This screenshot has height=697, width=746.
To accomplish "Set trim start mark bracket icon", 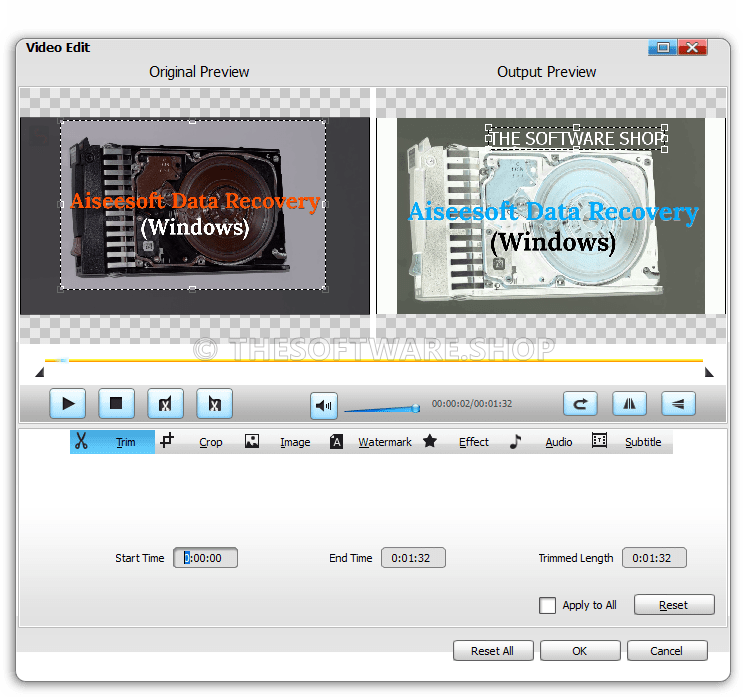I will [165, 404].
